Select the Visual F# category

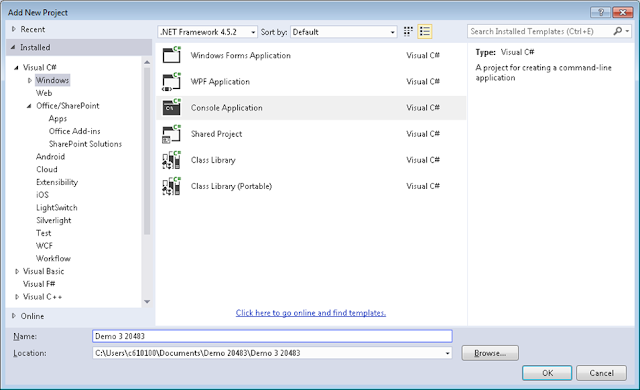coord(39,284)
